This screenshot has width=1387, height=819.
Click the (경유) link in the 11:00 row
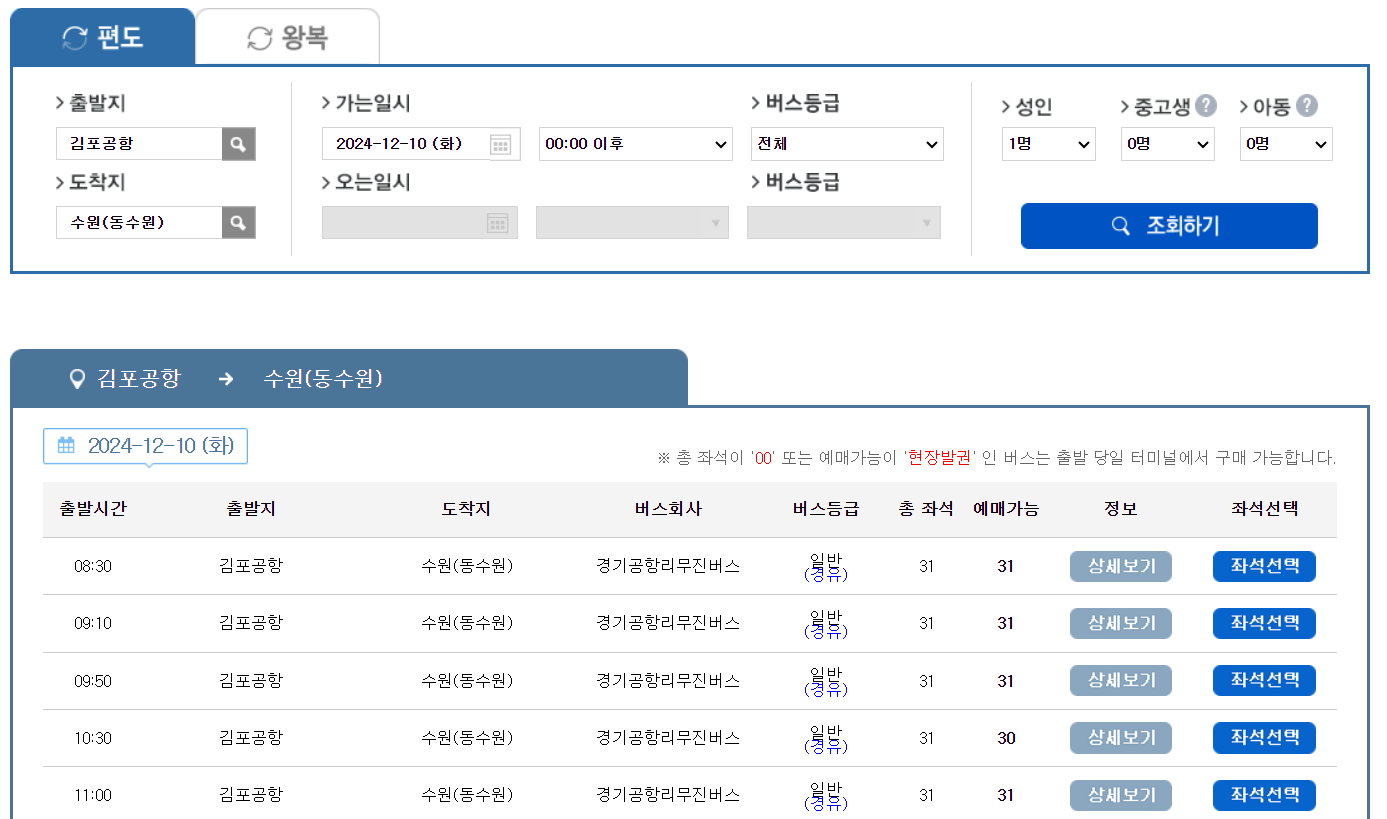(826, 804)
